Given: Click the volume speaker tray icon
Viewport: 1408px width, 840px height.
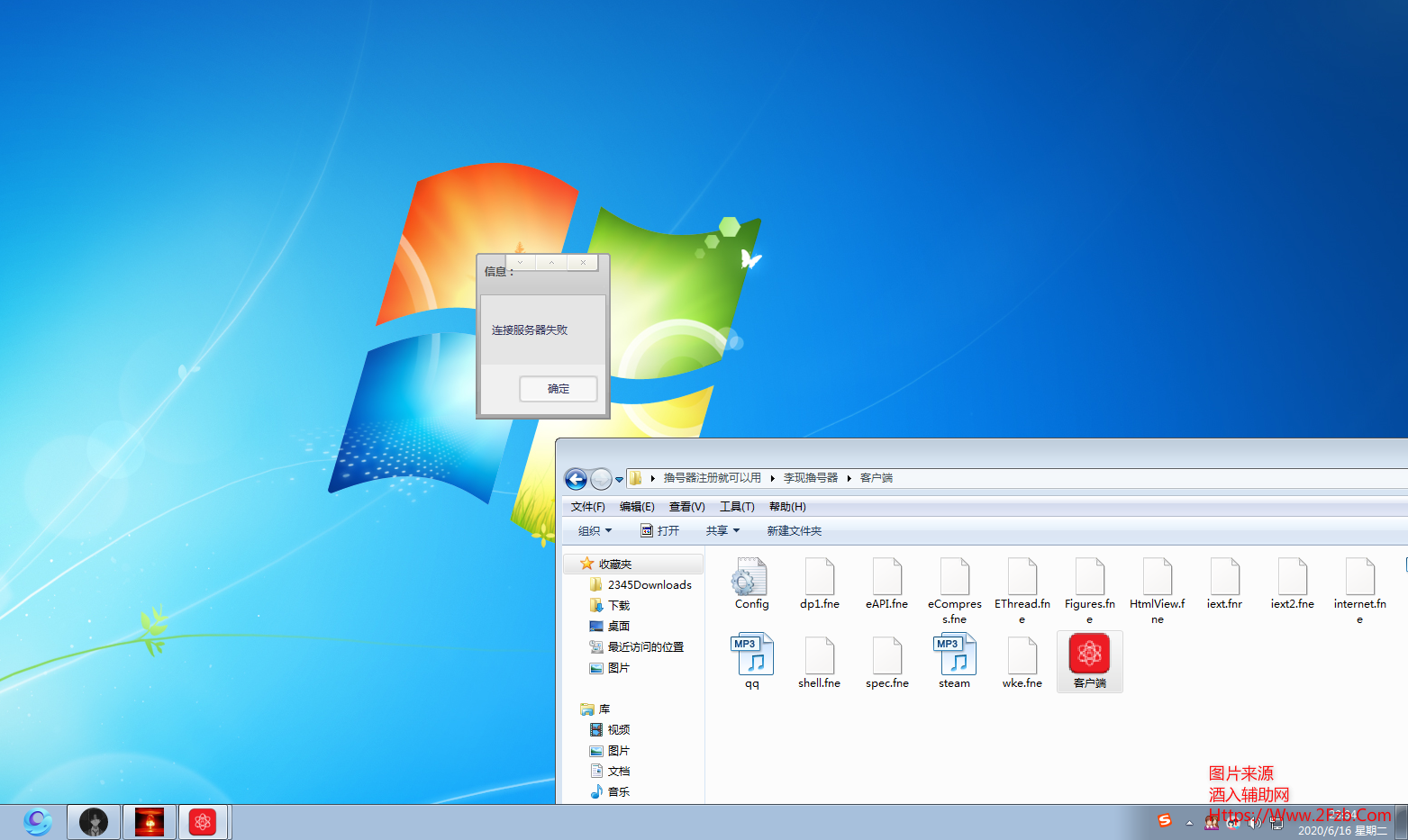Looking at the screenshot, I should (1255, 822).
